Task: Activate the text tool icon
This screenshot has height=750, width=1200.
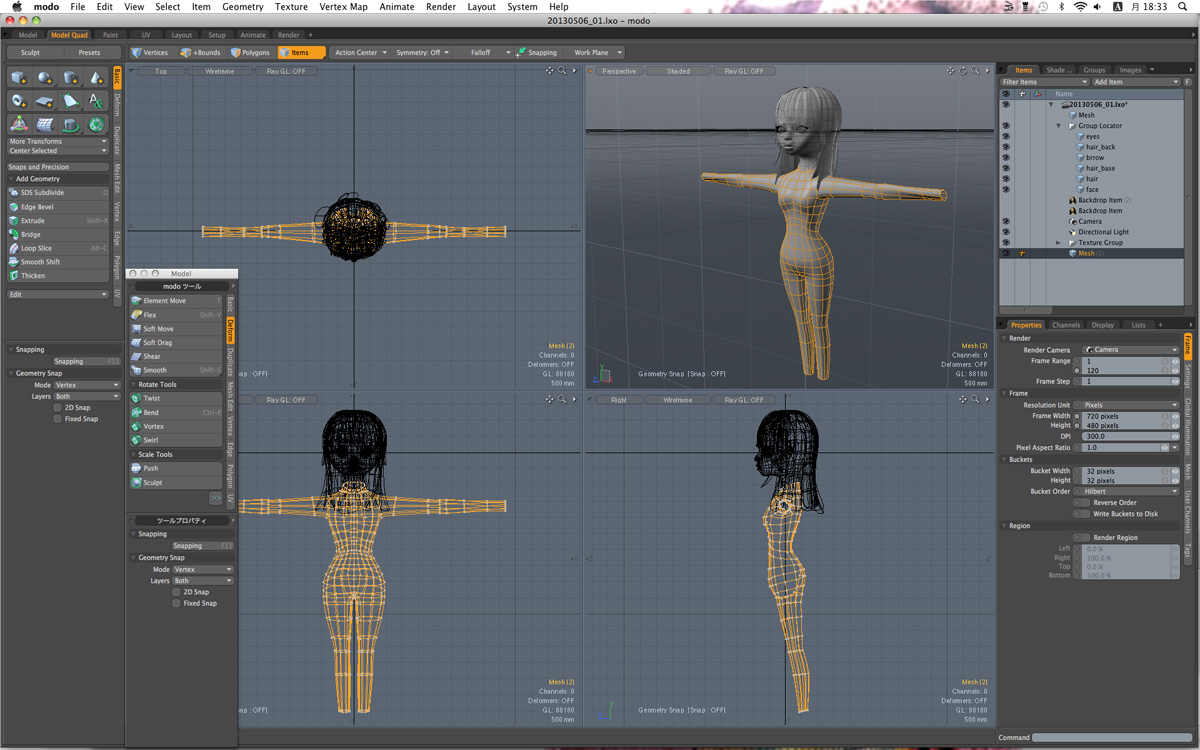Action: (96, 101)
